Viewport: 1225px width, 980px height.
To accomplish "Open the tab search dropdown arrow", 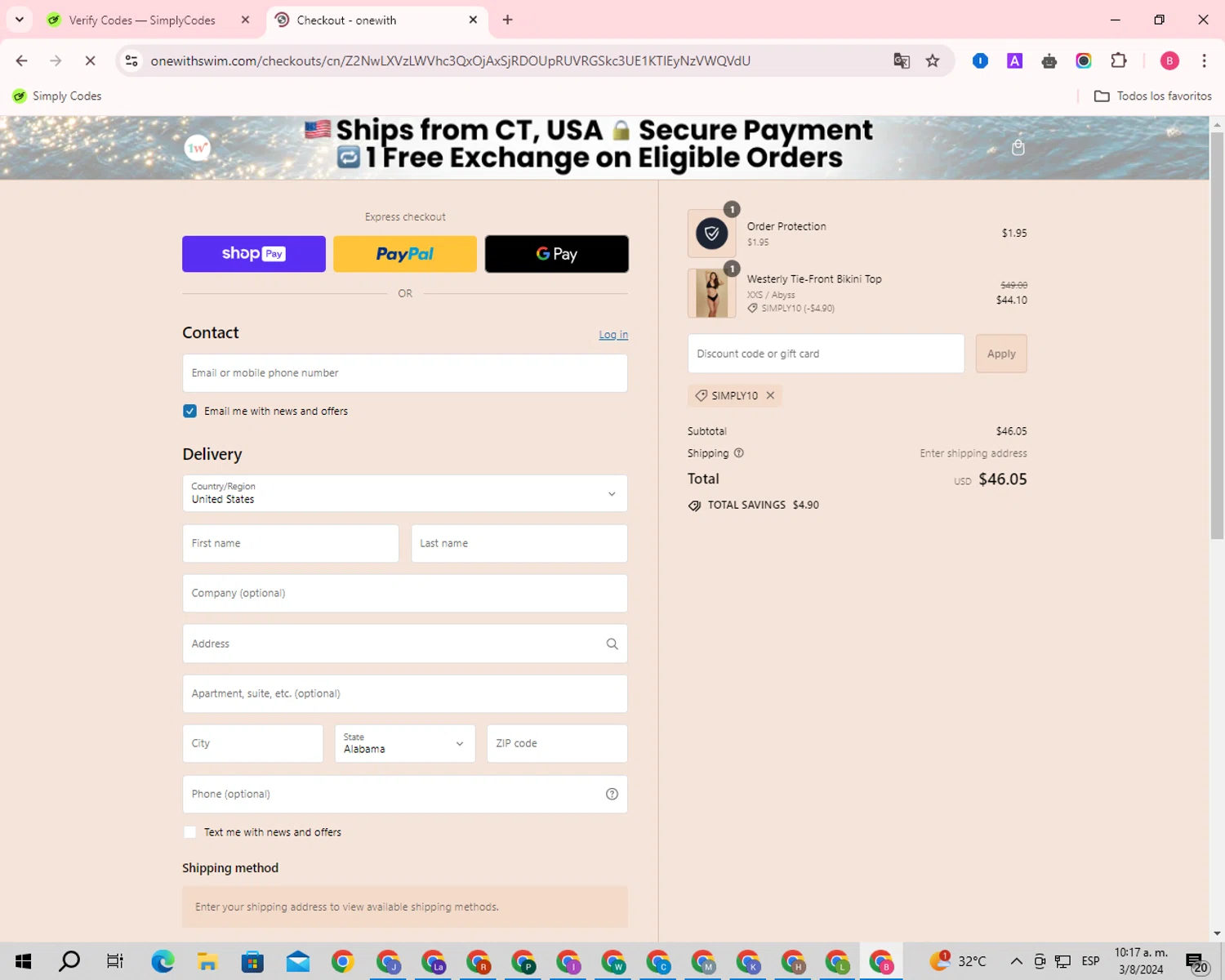I will (x=20, y=20).
